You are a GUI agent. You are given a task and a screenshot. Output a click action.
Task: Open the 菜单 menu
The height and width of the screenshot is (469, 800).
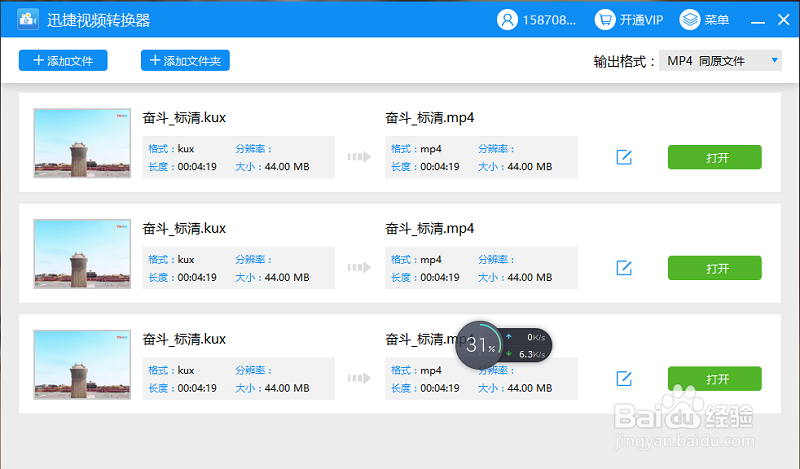[704, 20]
